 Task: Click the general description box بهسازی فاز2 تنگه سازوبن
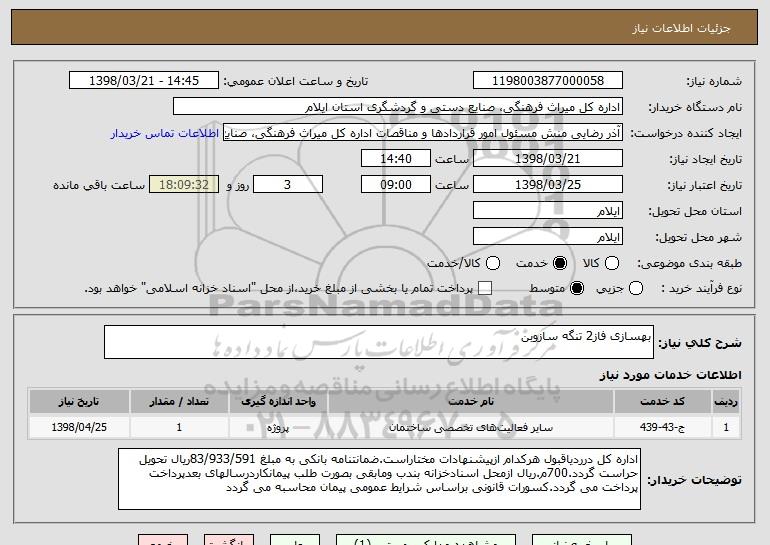[379, 342]
